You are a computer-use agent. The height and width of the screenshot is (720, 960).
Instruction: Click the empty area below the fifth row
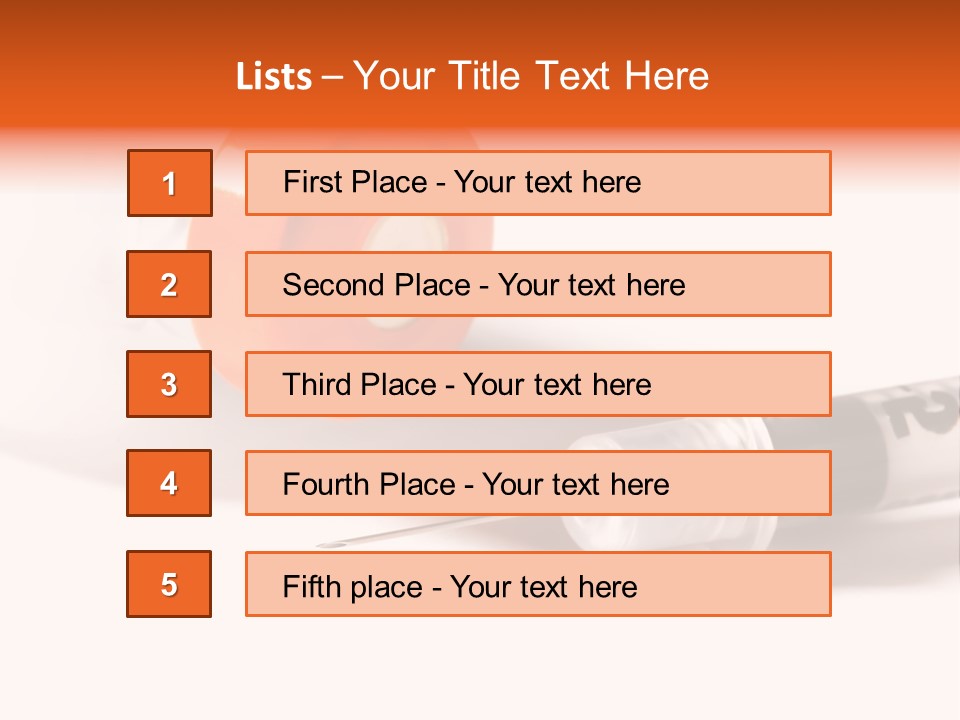coord(480,670)
